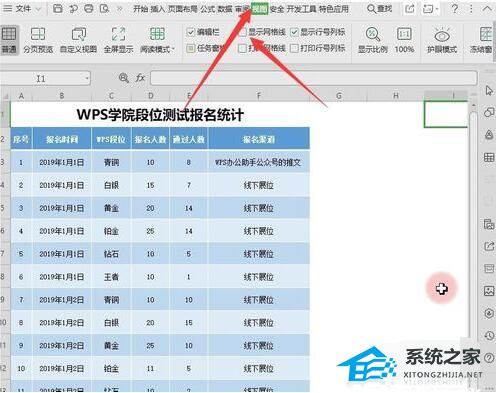Screen dimensions: 498x393
Task: Click the formula bar zoom magnifier icon
Action: (x=124, y=78)
